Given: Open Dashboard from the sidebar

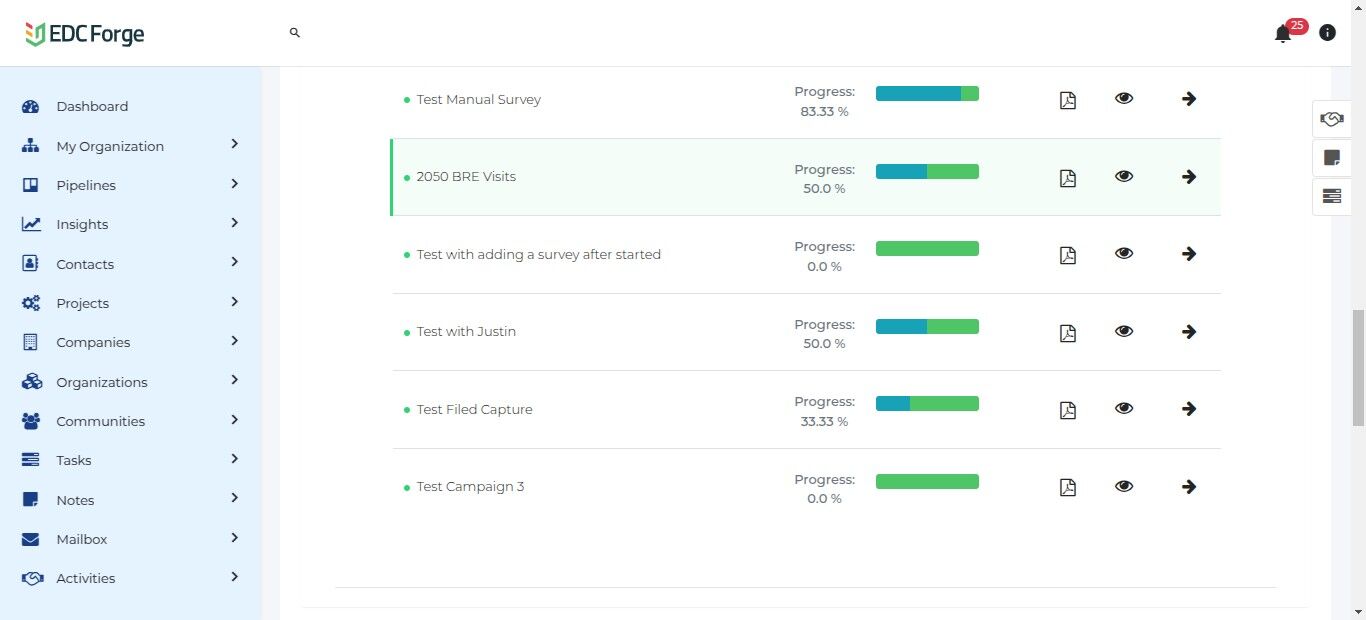Looking at the screenshot, I should [x=92, y=107].
